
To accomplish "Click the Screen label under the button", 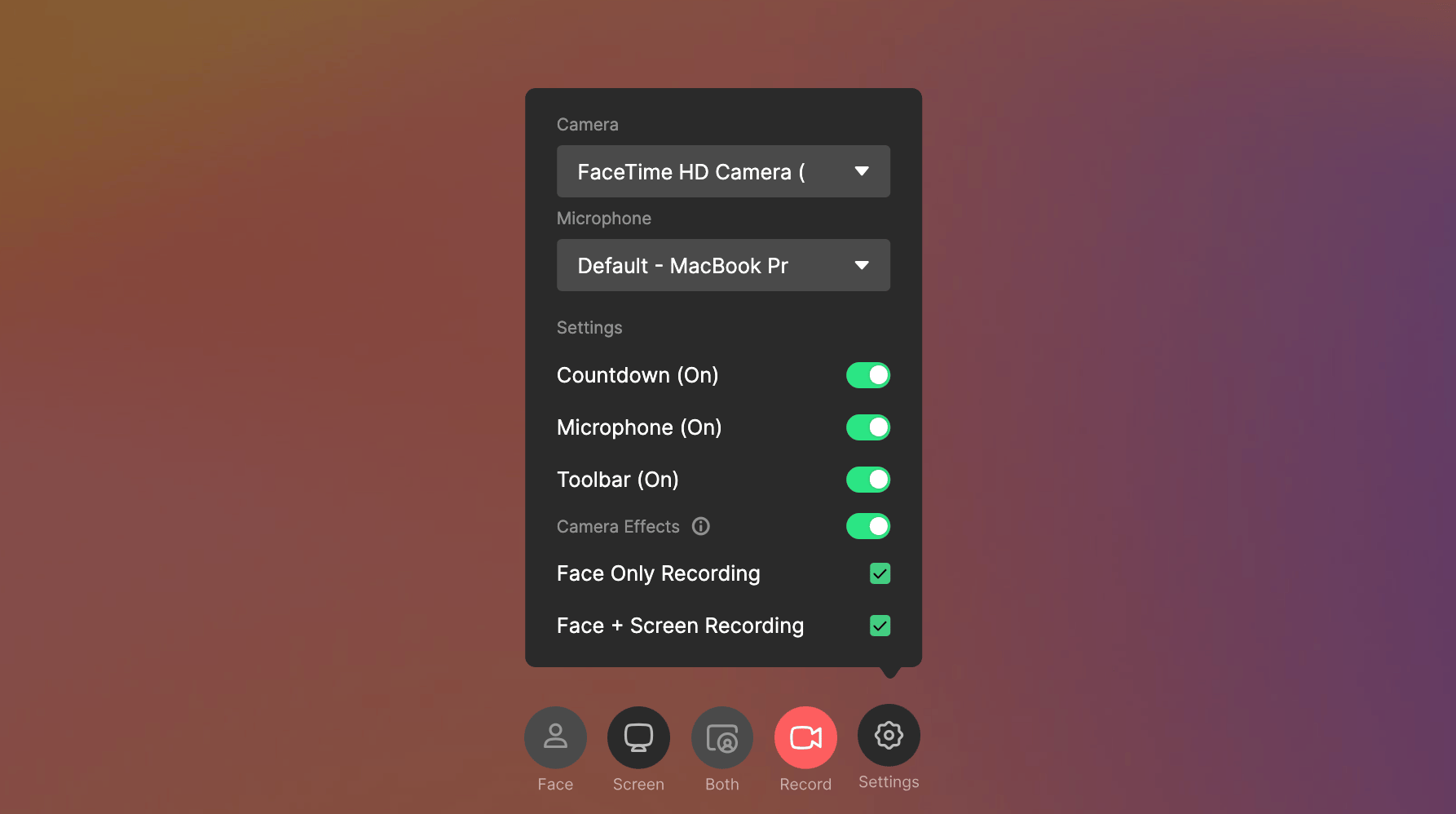I will pyautogui.click(x=638, y=784).
